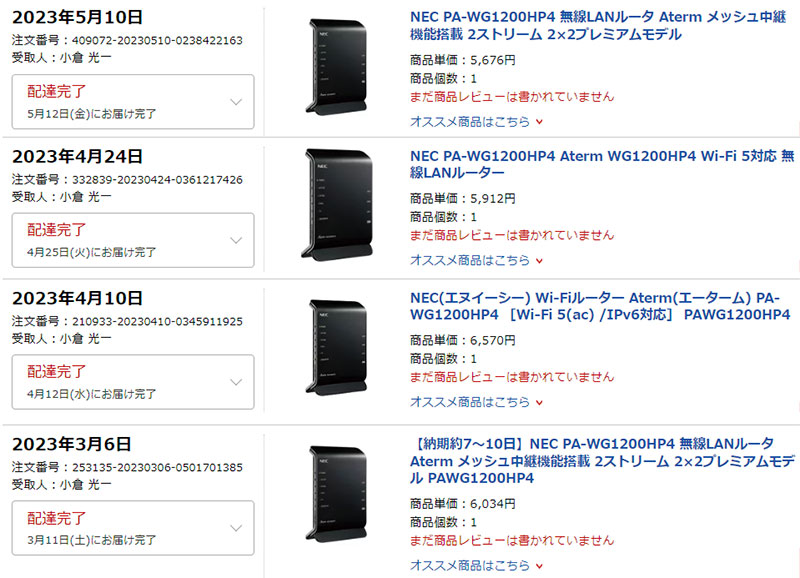Open router thumbnail for March 6 order

(337, 494)
